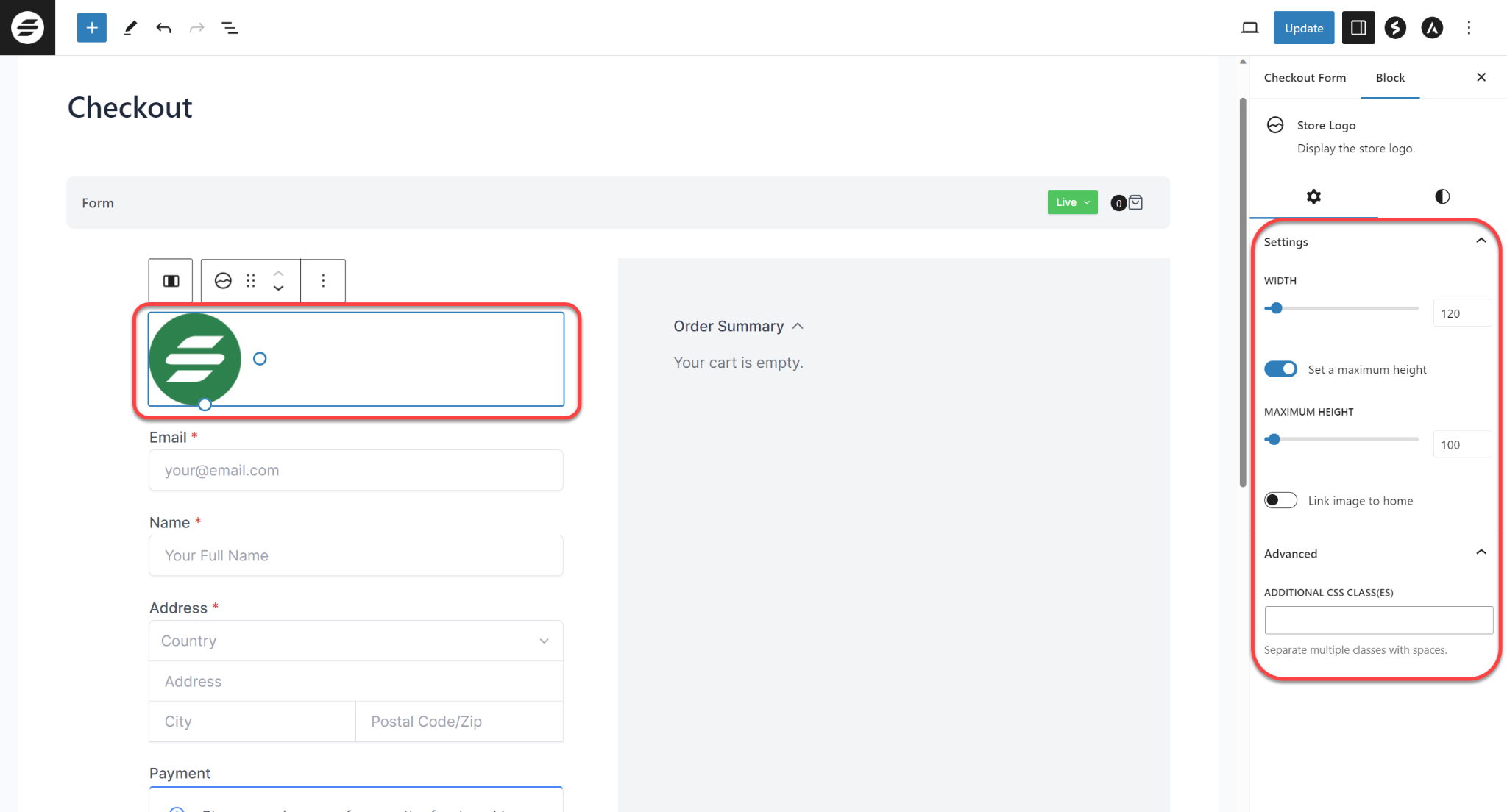Select the Store Logo icon in the block toolbar
The height and width of the screenshot is (812, 1507).
coord(223,280)
